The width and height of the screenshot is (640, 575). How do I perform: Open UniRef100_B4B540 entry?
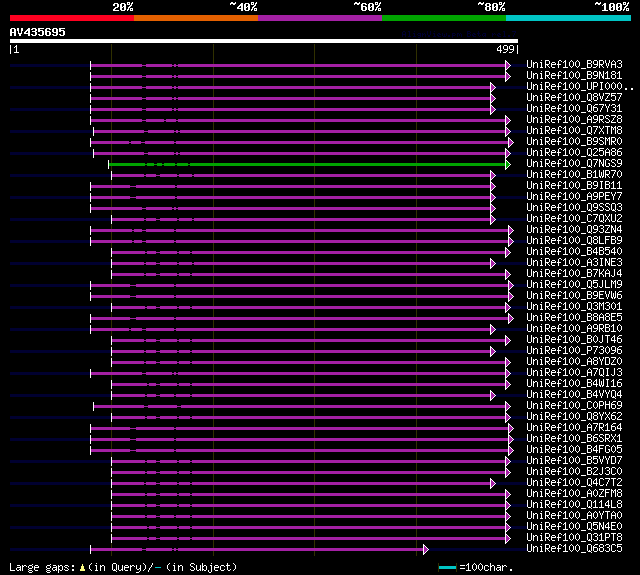[x=574, y=252]
